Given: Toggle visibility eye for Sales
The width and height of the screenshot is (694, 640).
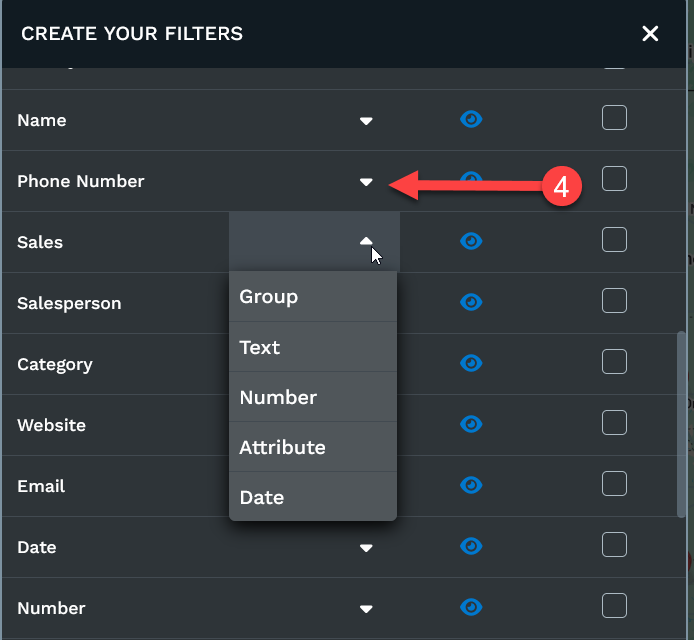Looking at the screenshot, I should 471,241.
